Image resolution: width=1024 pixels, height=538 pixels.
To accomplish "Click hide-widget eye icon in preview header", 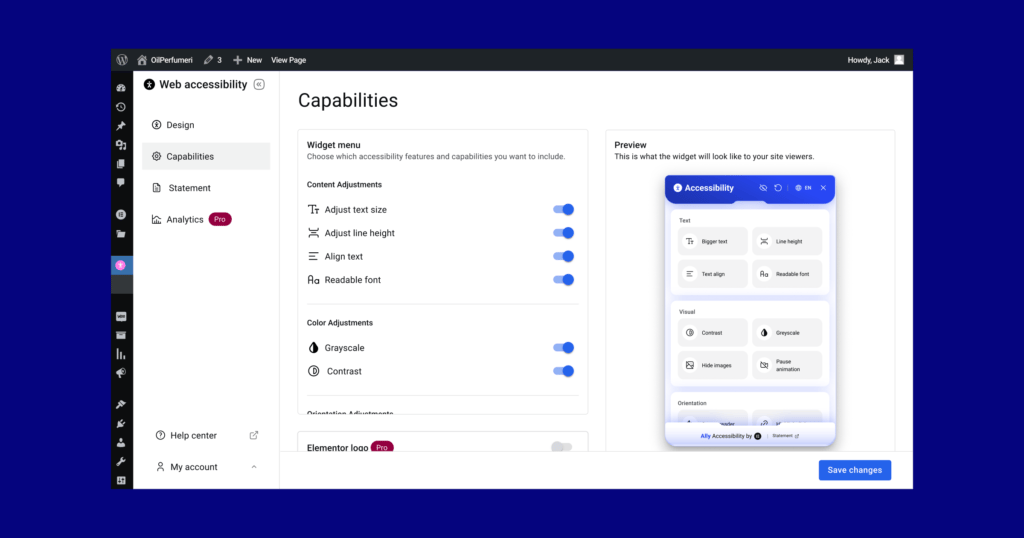I will [x=763, y=188].
